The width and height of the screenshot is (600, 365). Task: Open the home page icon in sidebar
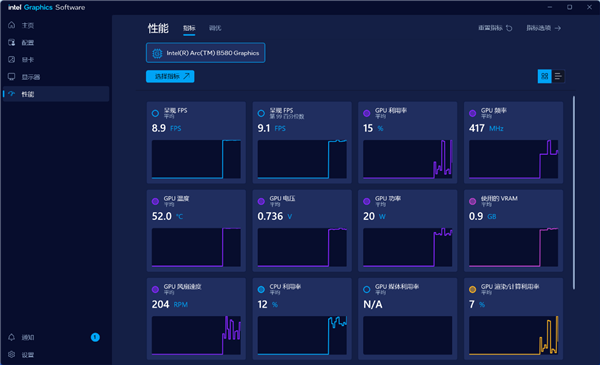pos(11,25)
